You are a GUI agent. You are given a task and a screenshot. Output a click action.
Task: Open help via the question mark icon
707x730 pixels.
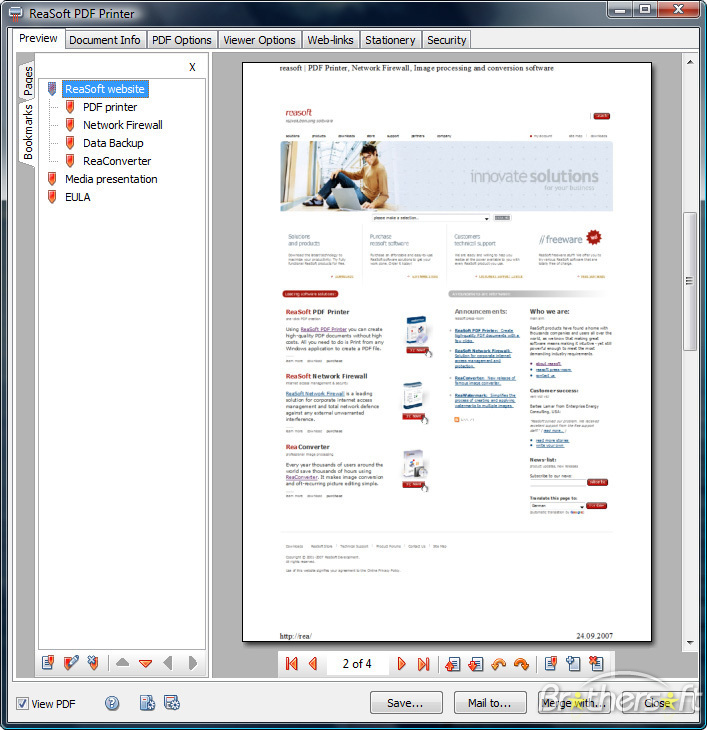(x=112, y=703)
